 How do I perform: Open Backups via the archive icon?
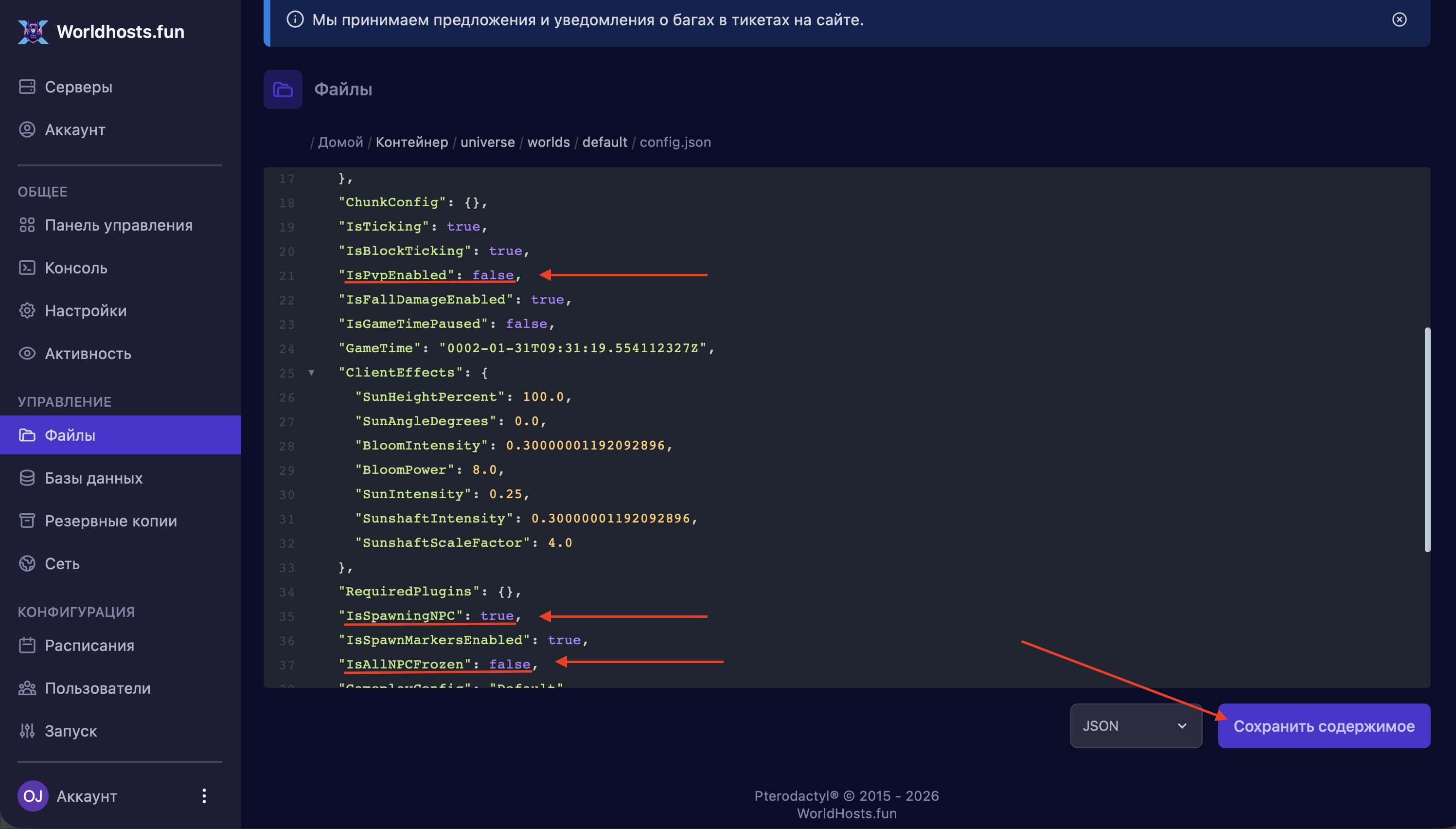(27, 521)
